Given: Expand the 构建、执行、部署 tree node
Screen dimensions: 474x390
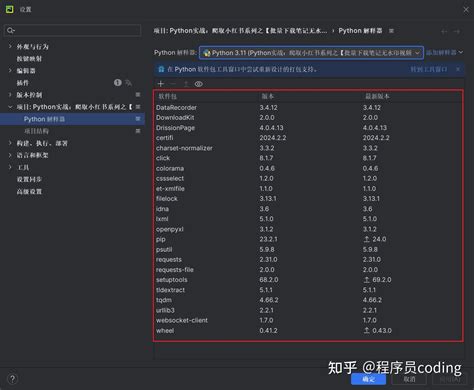Looking at the screenshot, I should coord(10,143).
